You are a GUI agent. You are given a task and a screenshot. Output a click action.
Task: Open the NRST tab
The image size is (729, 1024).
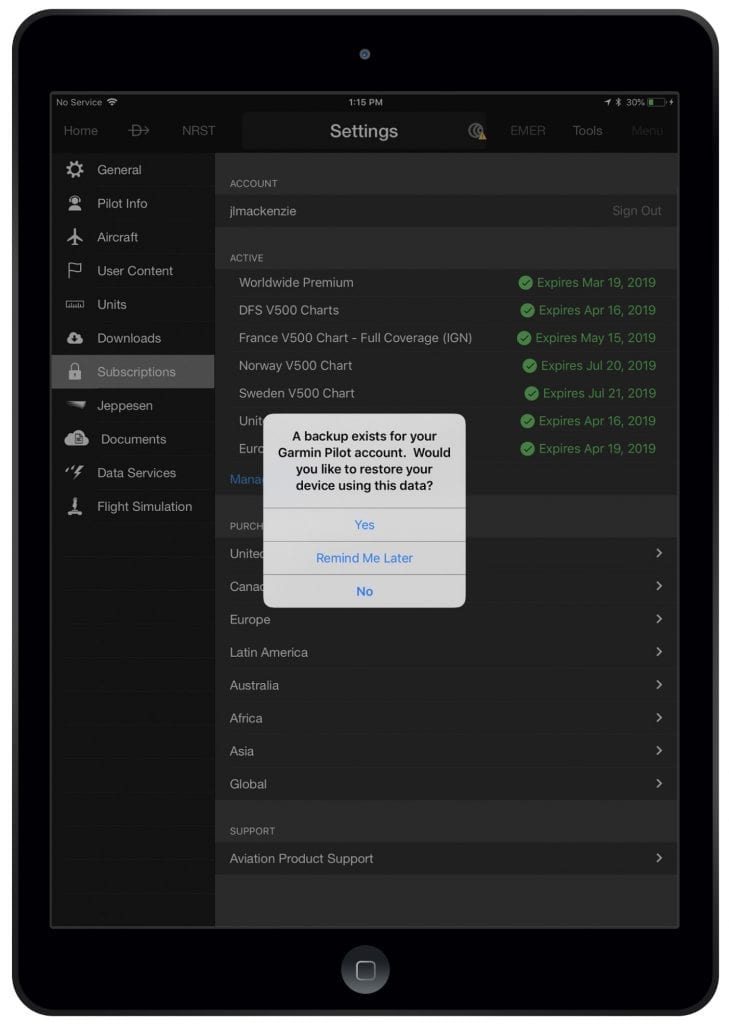198,131
